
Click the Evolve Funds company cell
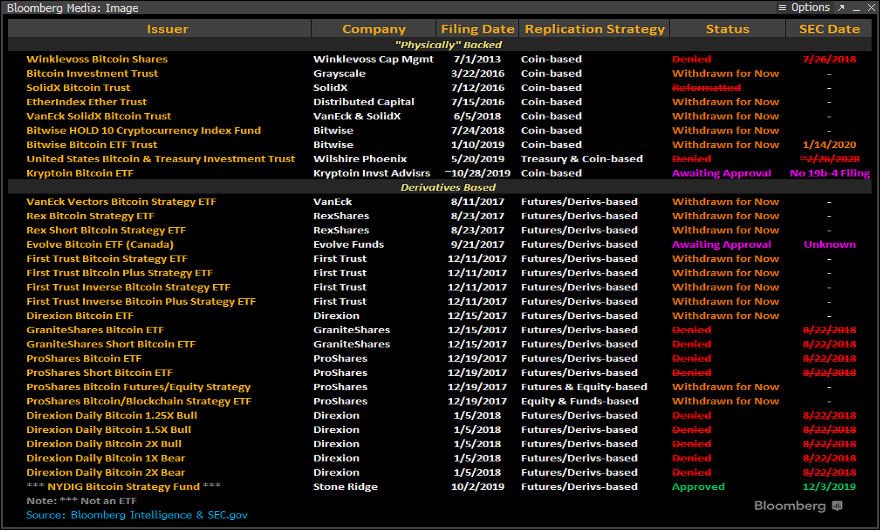[349, 244]
